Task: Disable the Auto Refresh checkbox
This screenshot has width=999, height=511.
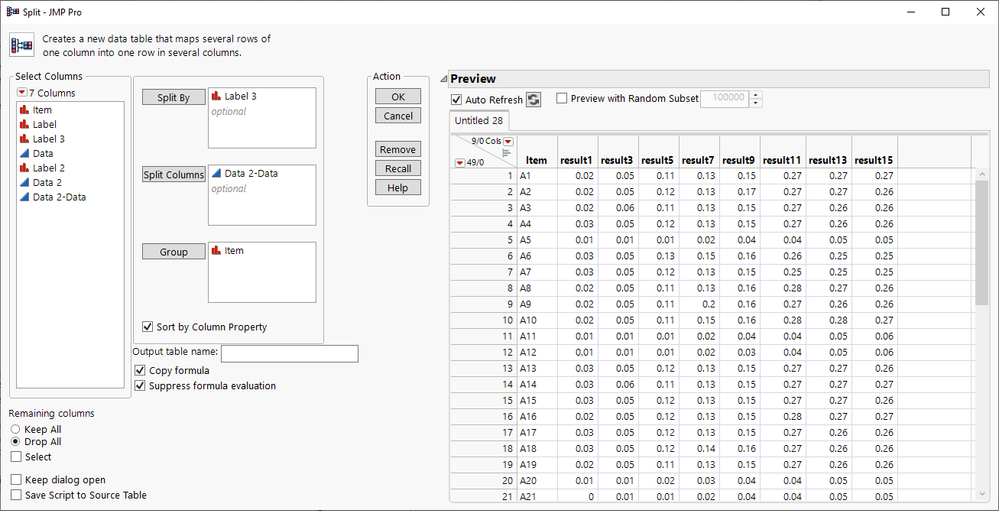Action: click(x=457, y=99)
